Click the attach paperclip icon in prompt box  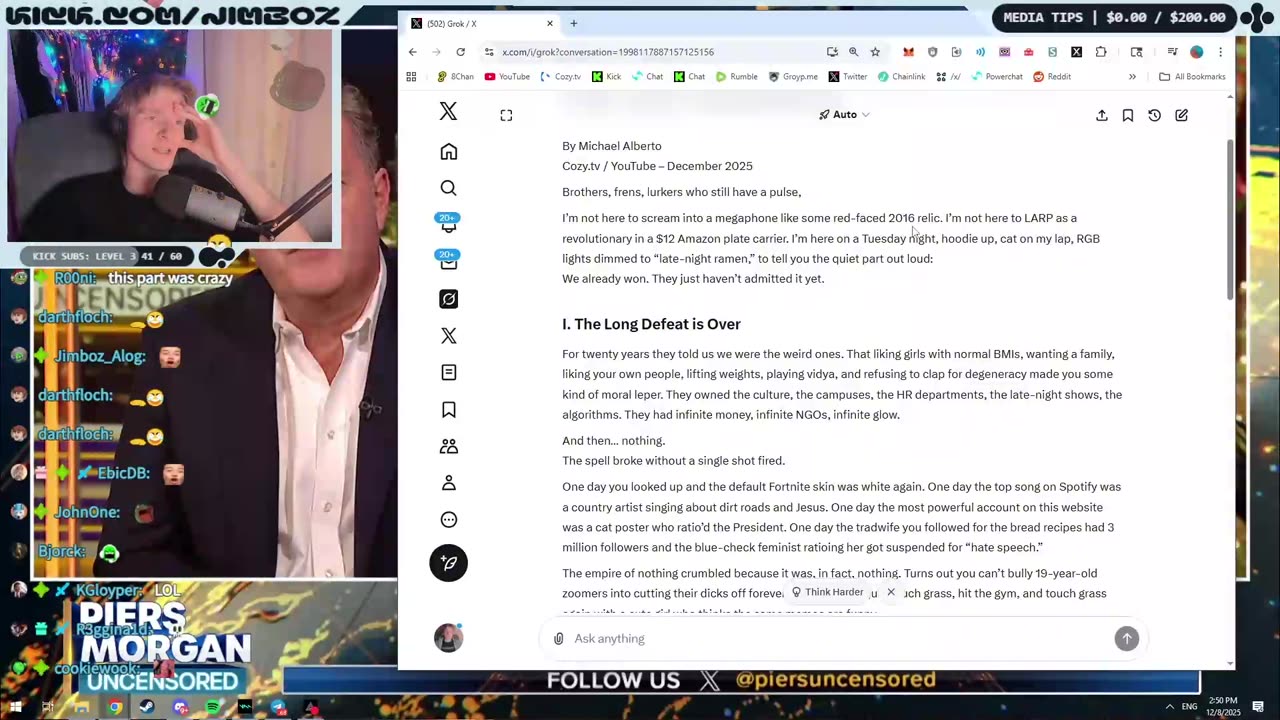(x=558, y=639)
